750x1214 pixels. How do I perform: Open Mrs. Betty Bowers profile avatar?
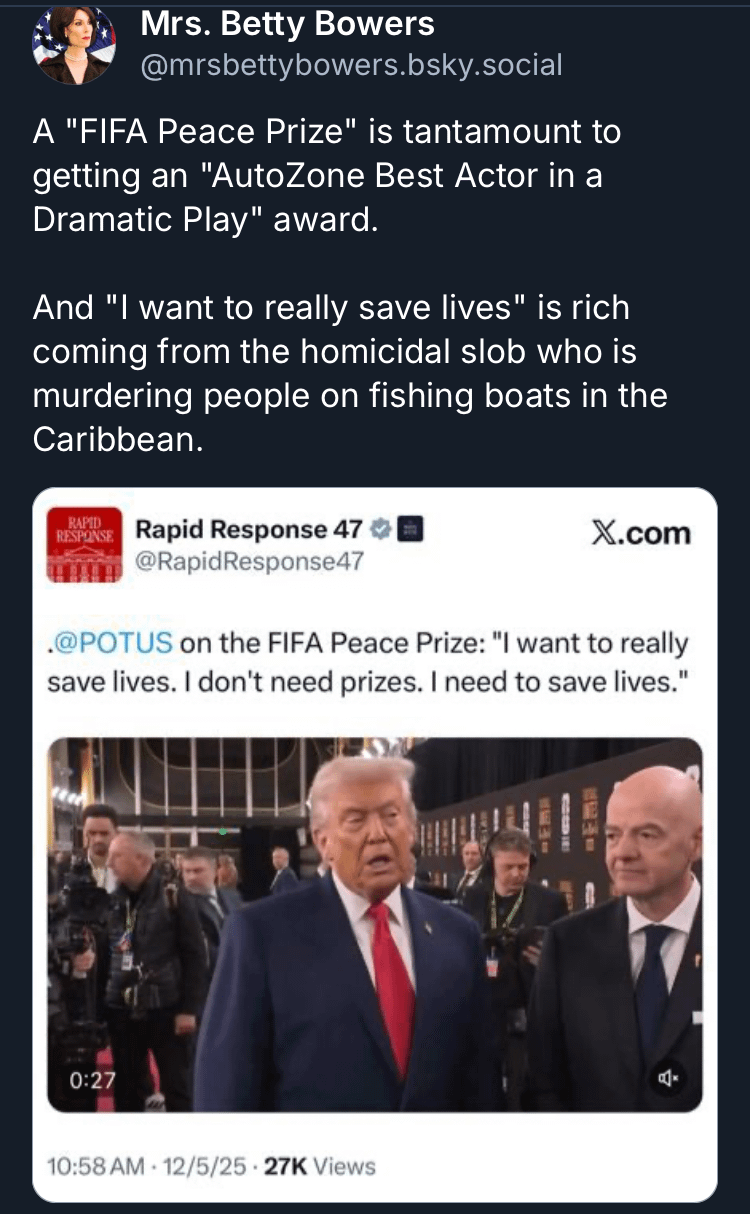pos(74,45)
